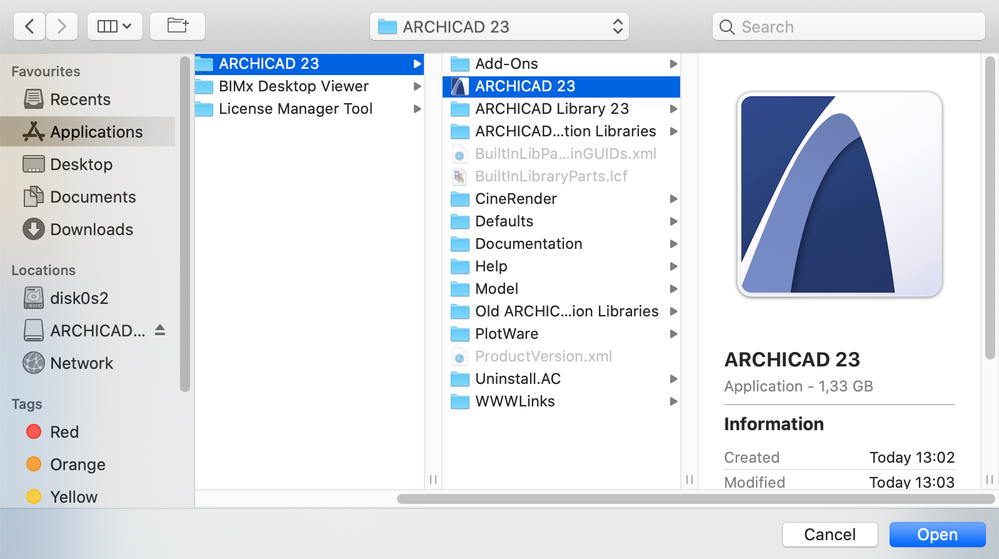999x559 pixels.
Task: Select BIMx Desktop Viewer folder
Action: 309,86
